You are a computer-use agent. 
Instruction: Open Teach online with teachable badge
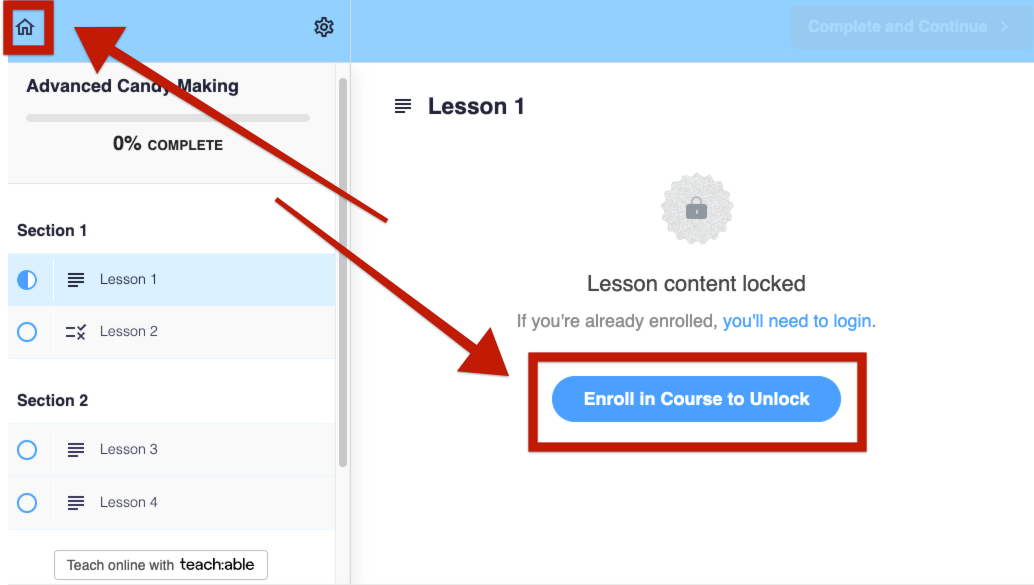click(x=161, y=565)
